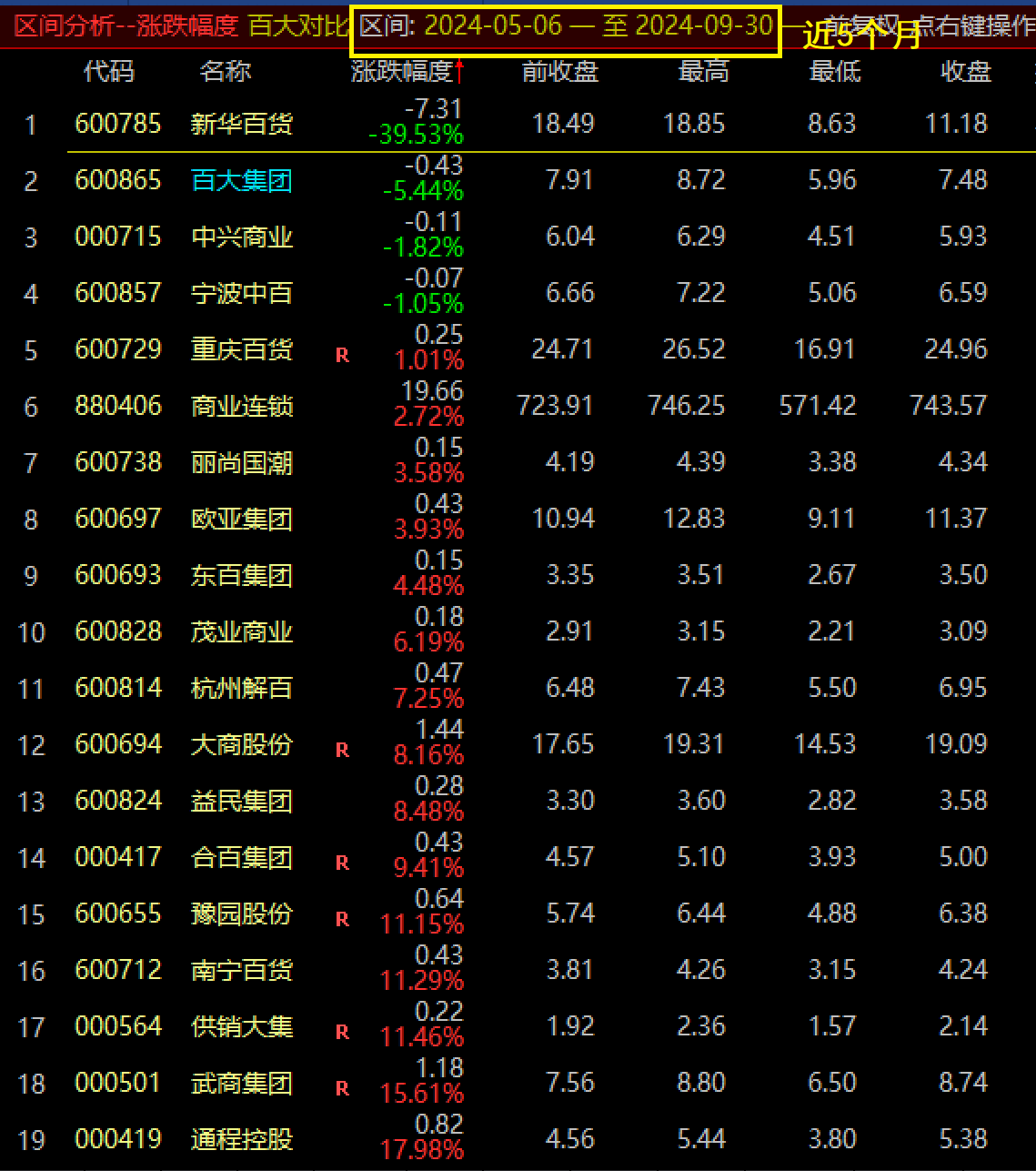Image resolution: width=1036 pixels, height=1171 pixels.
Task: Select stock name 武商集团
Action: pos(242,1083)
